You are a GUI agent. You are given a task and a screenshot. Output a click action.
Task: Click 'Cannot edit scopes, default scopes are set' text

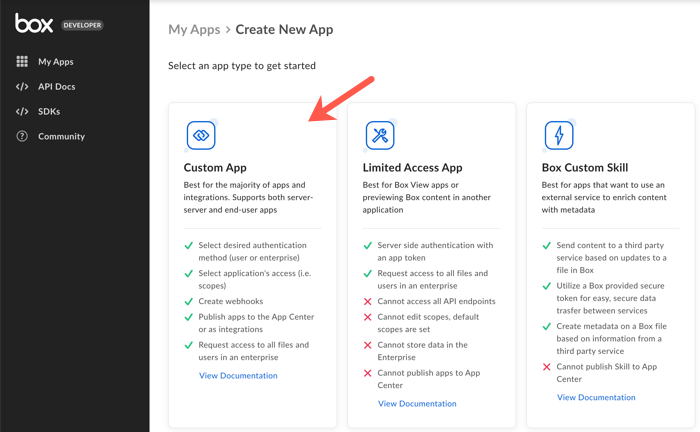coord(428,323)
